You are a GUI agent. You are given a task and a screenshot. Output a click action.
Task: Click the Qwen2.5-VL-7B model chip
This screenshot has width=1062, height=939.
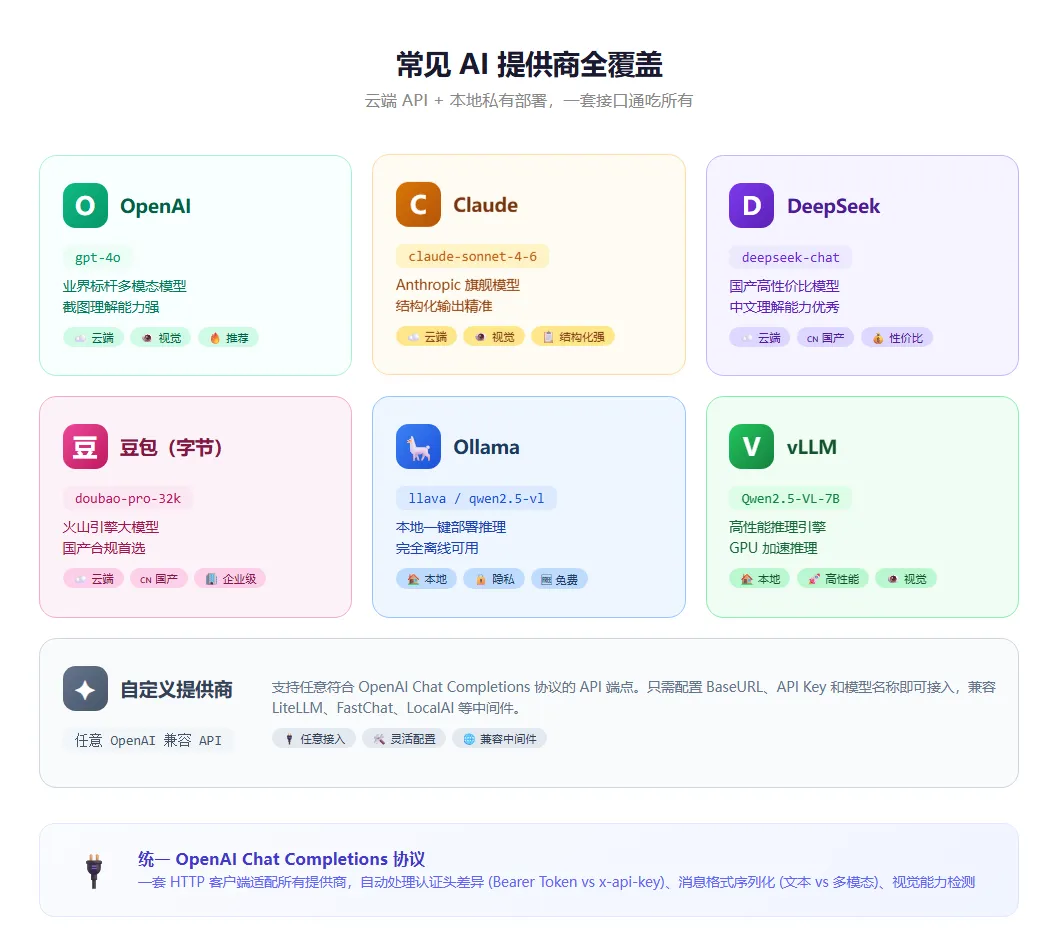(x=790, y=499)
